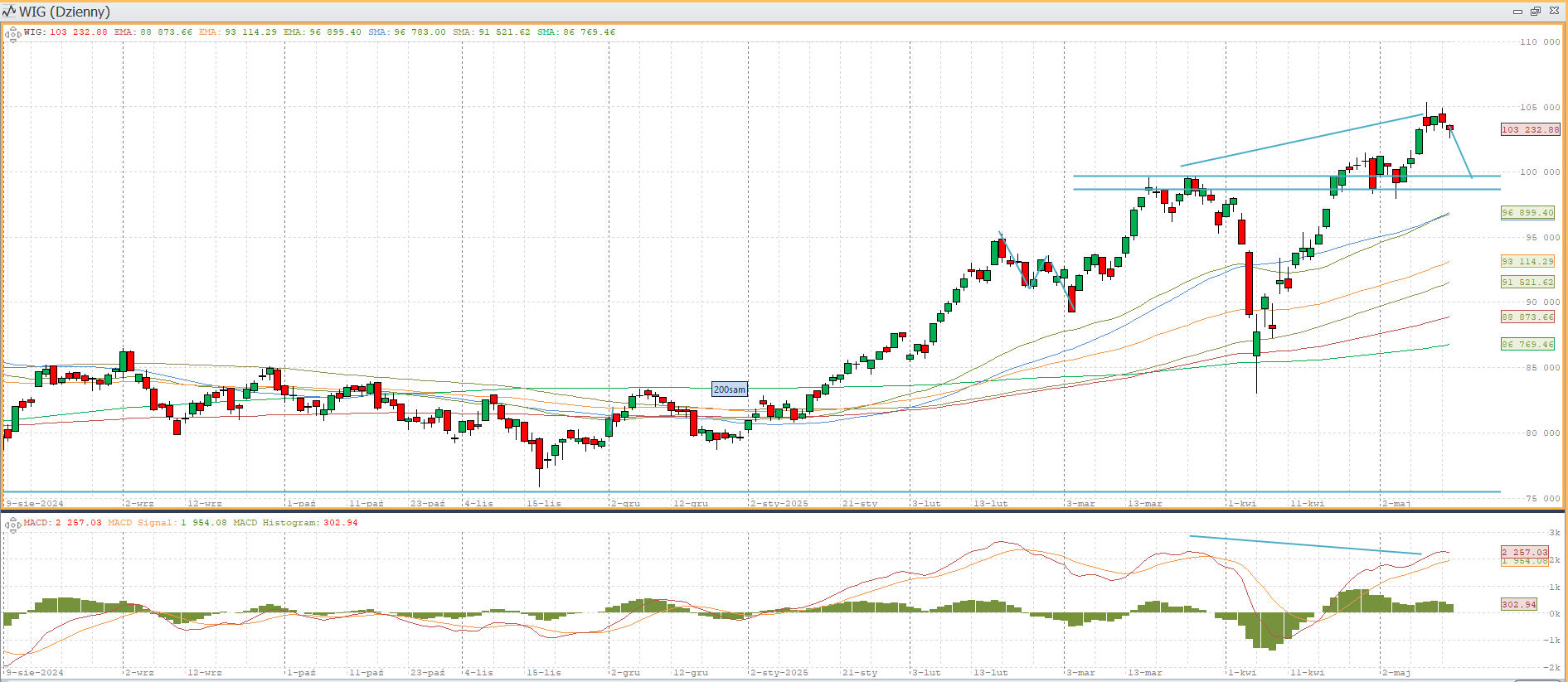Click the 103 232.88 current price tag
The image size is (1568, 682).
(x=1530, y=130)
